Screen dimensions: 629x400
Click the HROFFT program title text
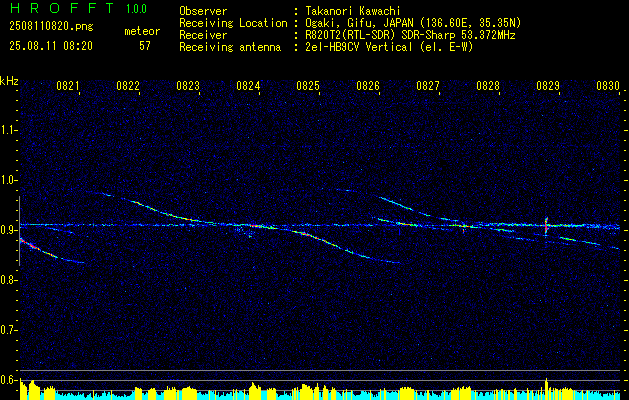62,8
